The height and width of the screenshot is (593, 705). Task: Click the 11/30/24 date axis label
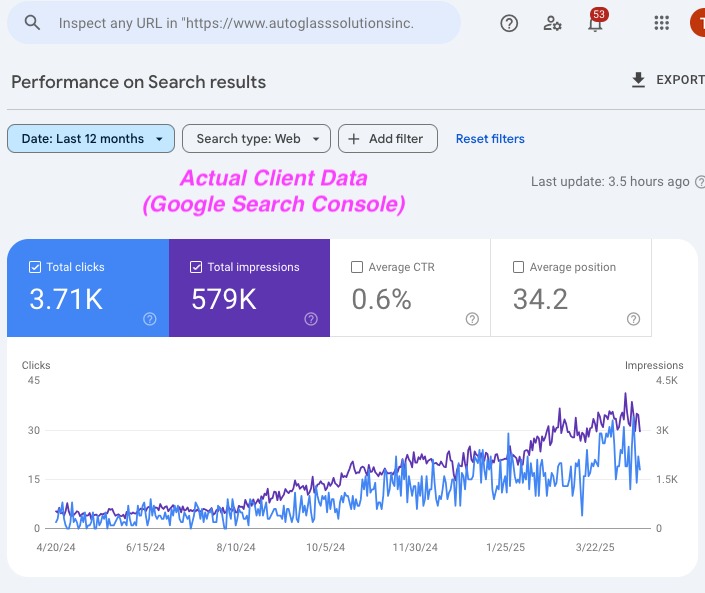(415, 547)
